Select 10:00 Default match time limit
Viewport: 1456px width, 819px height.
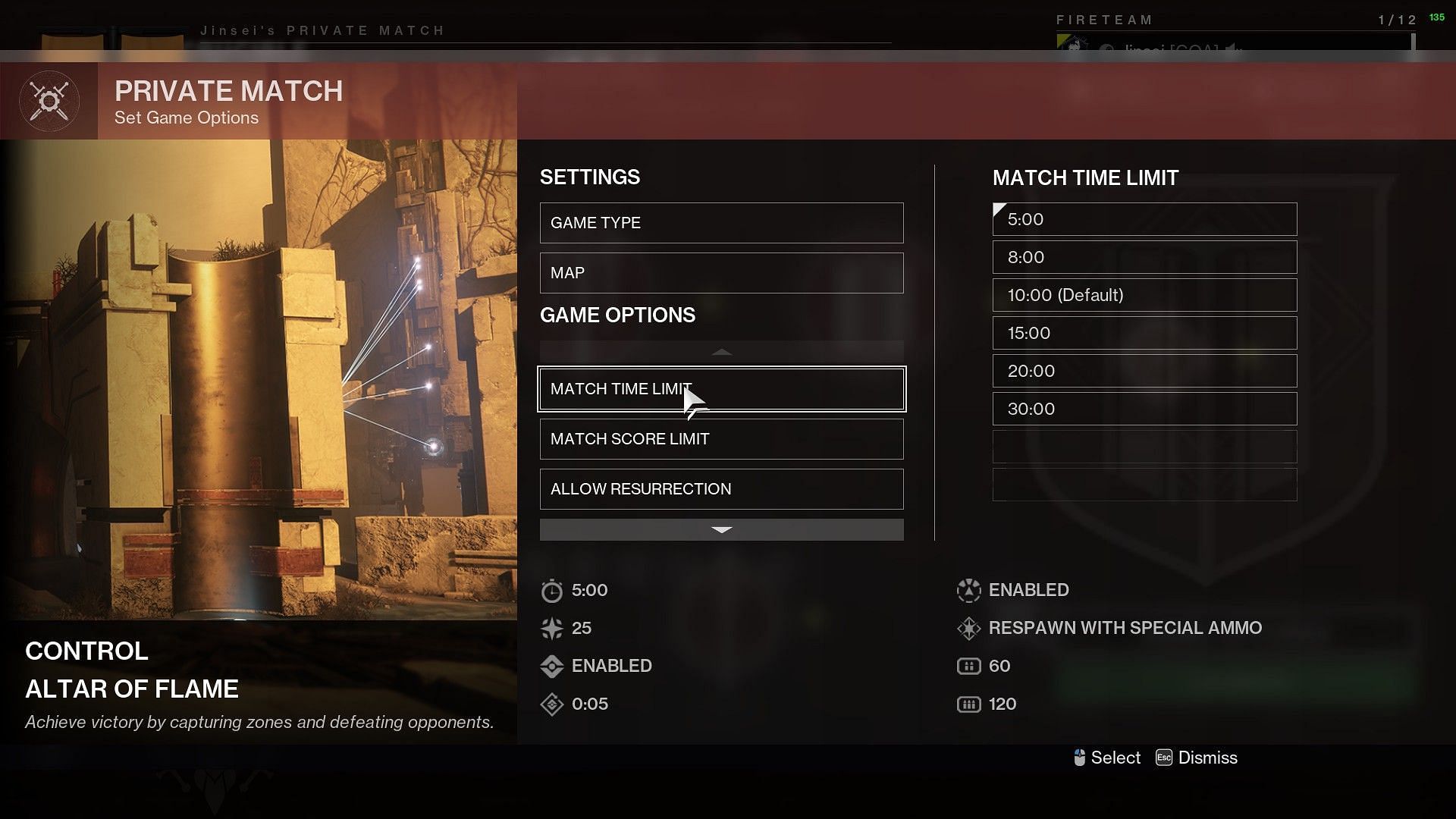pyautogui.click(x=1144, y=295)
